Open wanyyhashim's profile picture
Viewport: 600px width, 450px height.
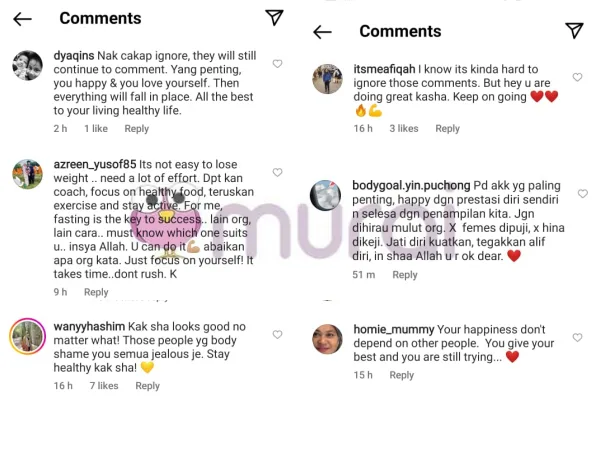point(27,335)
